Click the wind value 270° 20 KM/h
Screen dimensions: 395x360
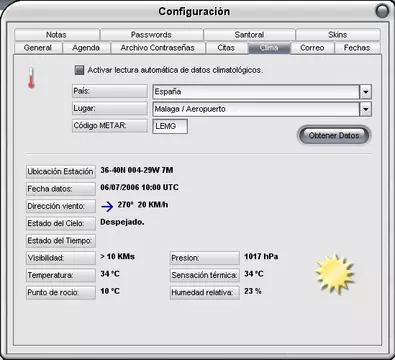(143, 205)
